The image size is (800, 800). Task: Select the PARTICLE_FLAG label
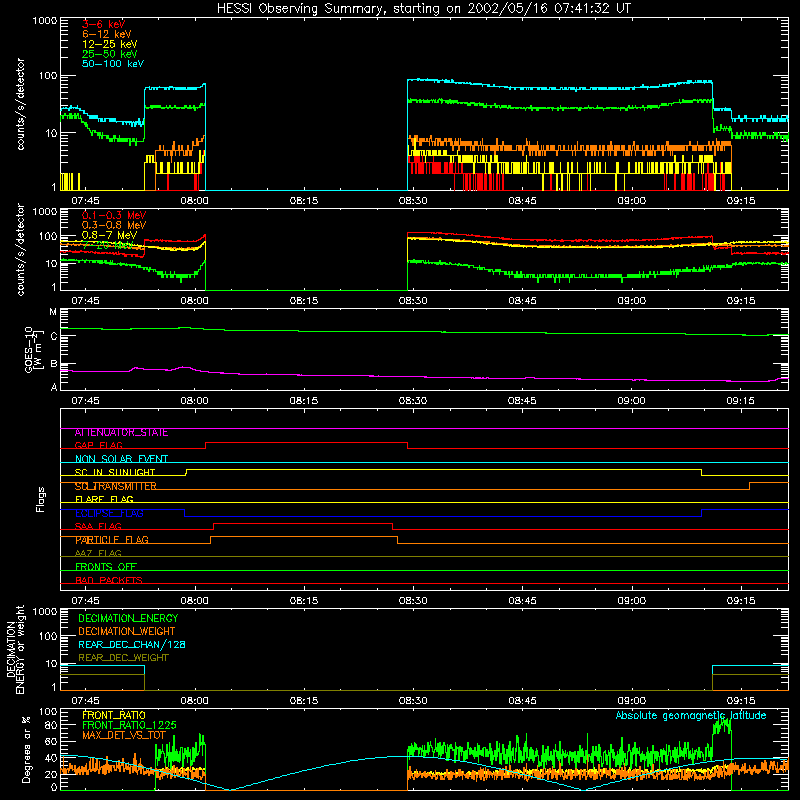pos(111,540)
